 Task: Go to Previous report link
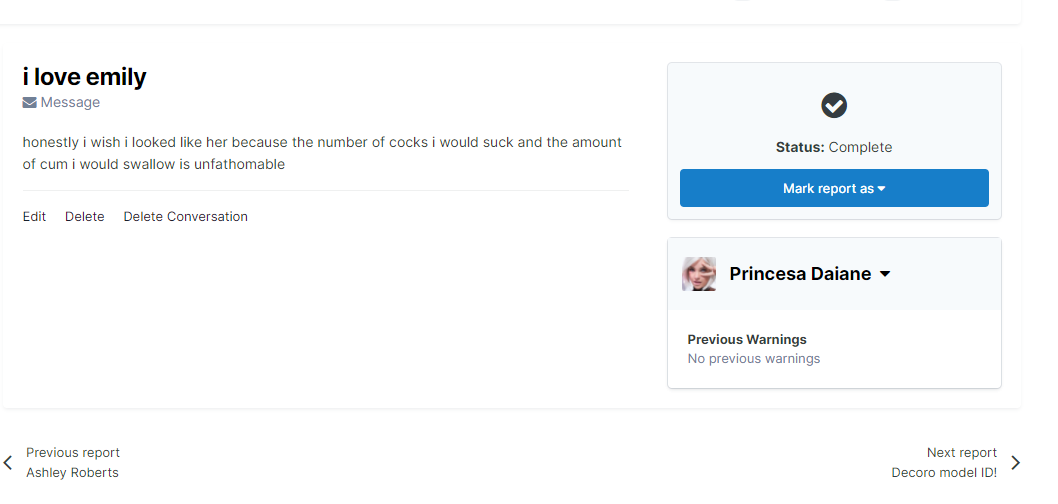(x=73, y=452)
